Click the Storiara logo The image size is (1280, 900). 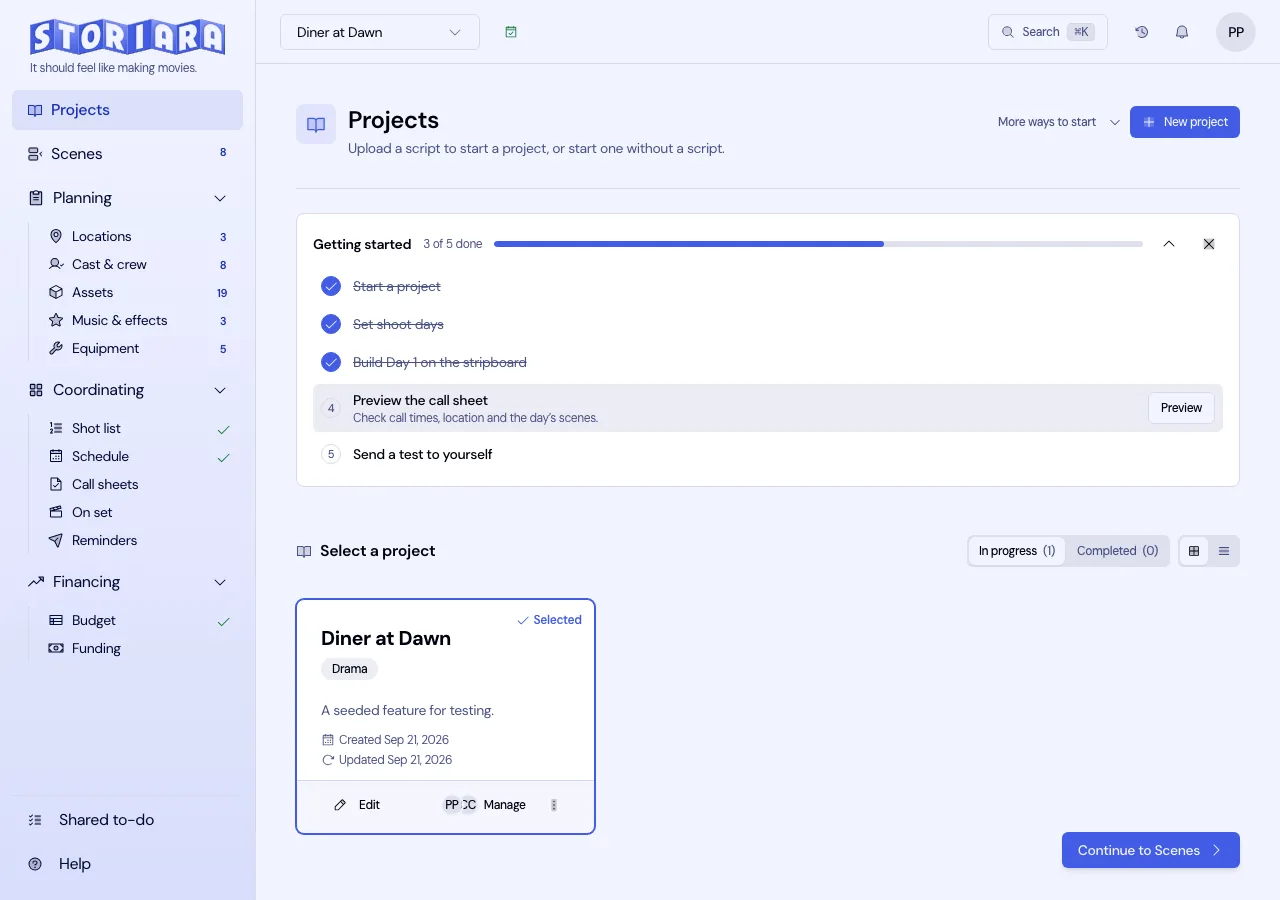(128, 37)
